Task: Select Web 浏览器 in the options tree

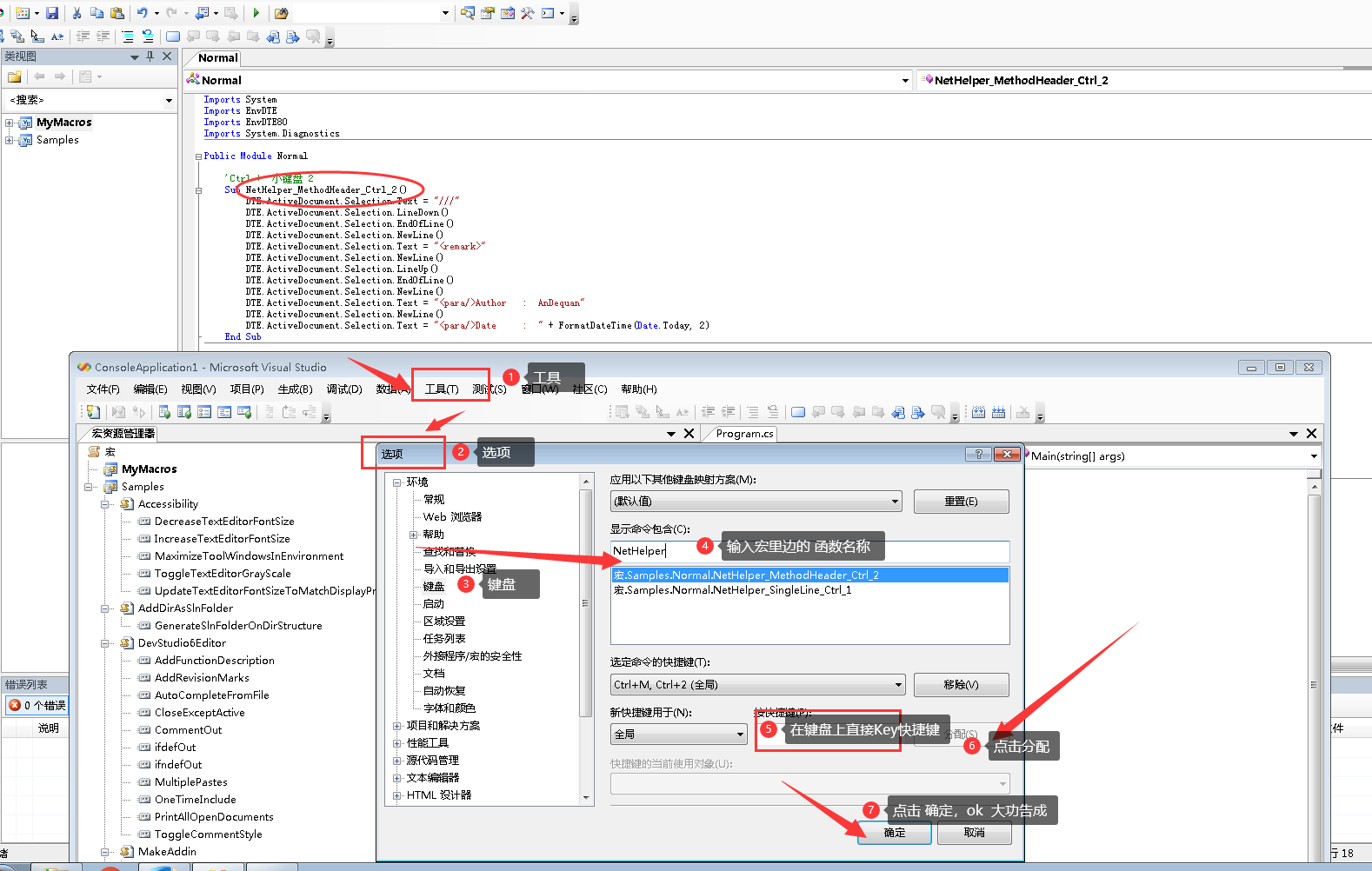Action: point(452,517)
